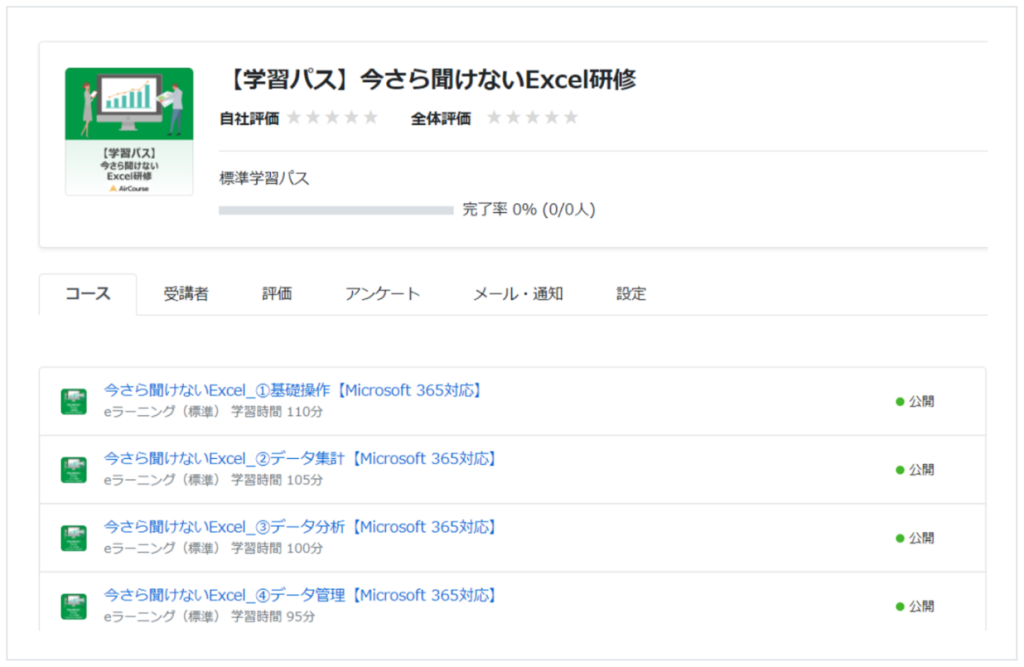Open the メール・通知 tab

click(x=518, y=294)
